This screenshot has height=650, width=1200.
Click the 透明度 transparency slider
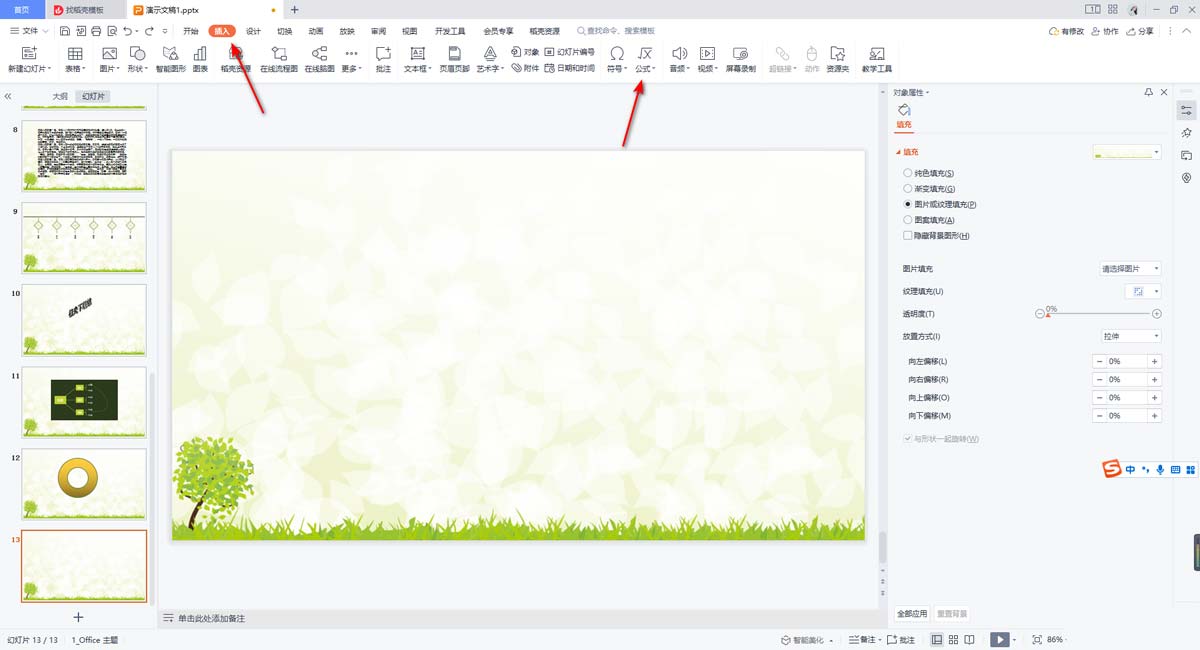(1098, 314)
